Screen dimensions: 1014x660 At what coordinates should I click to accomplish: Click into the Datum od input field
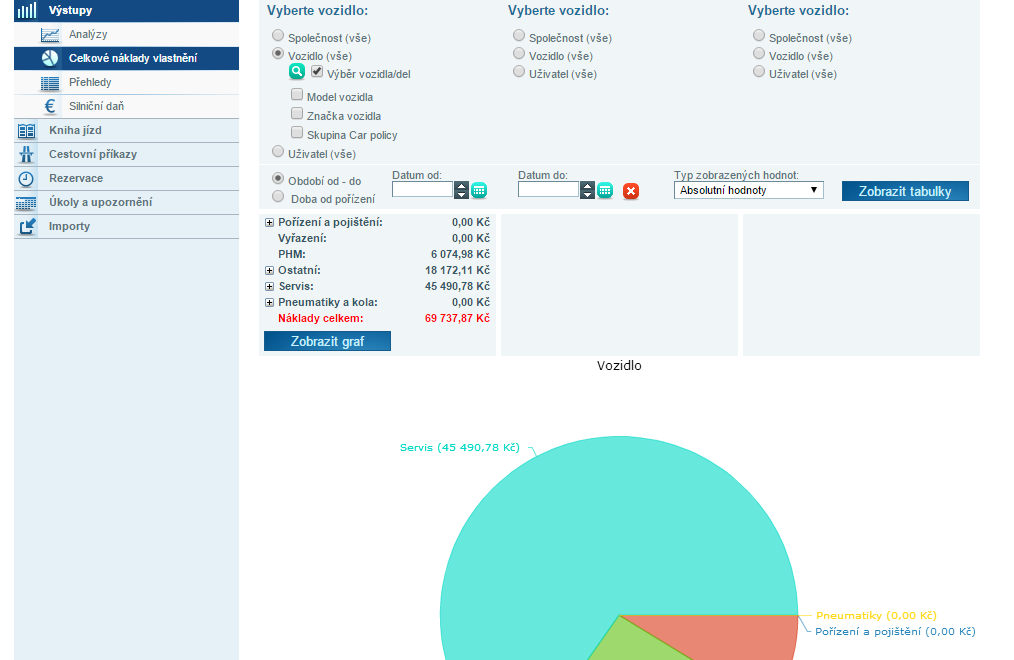click(422, 190)
